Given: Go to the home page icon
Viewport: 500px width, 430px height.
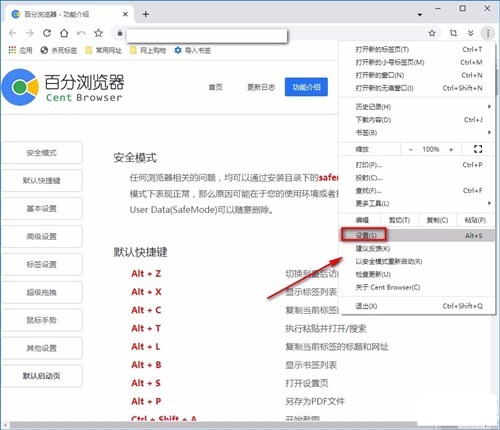Looking at the screenshot, I should pyautogui.click(x=64, y=33).
